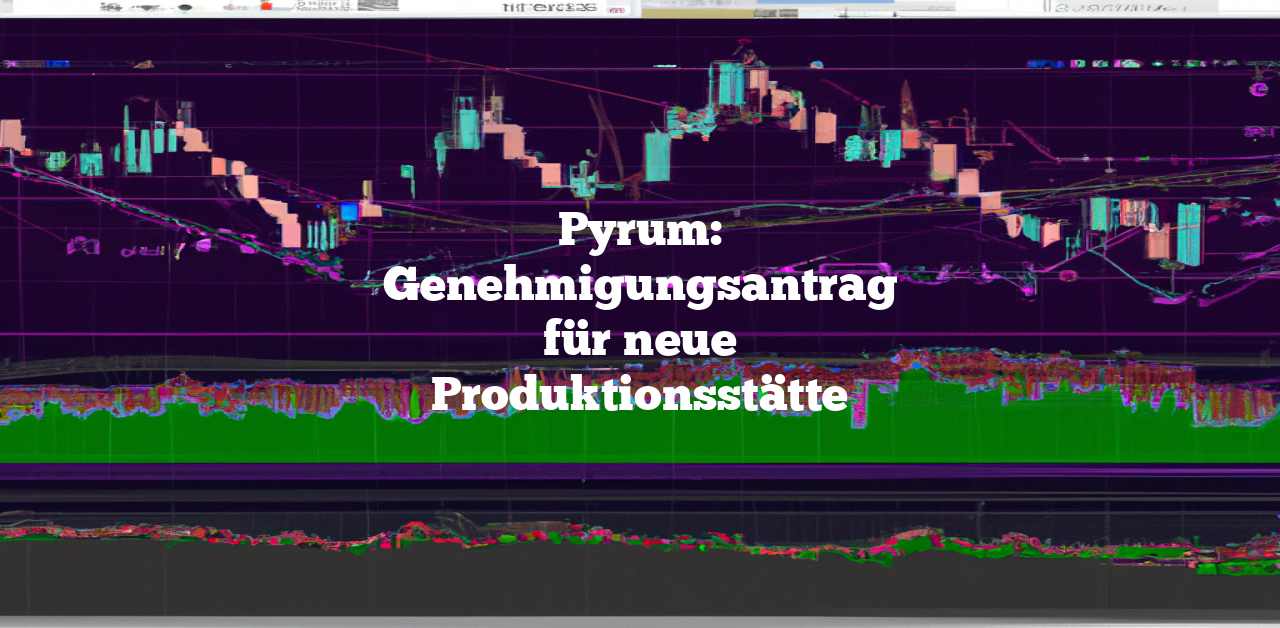Click the faded text at top-right corner
The image size is (1280, 628).
pos(1120,7)
